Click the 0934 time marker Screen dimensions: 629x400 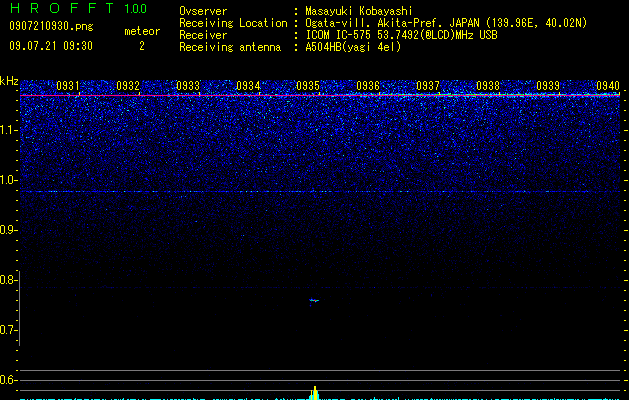coord(248,86)
